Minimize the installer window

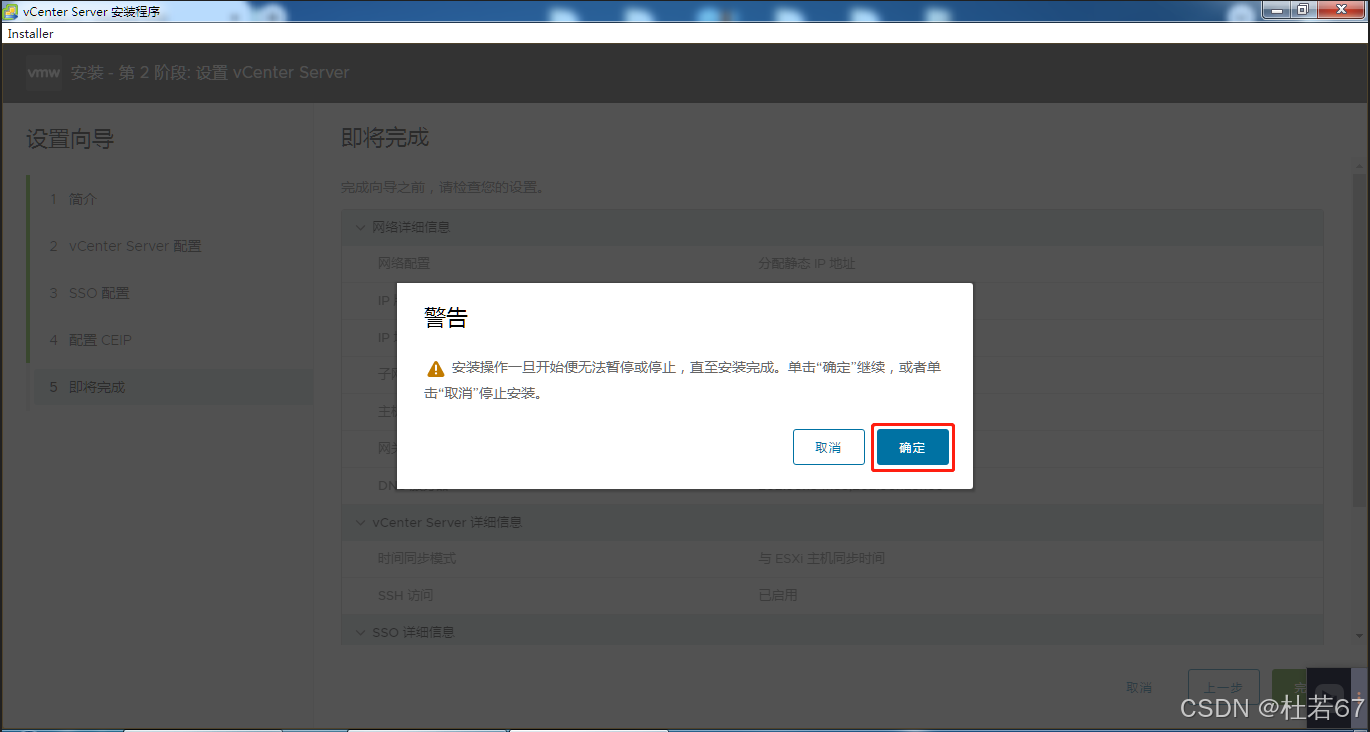(x=1276, y=9)
